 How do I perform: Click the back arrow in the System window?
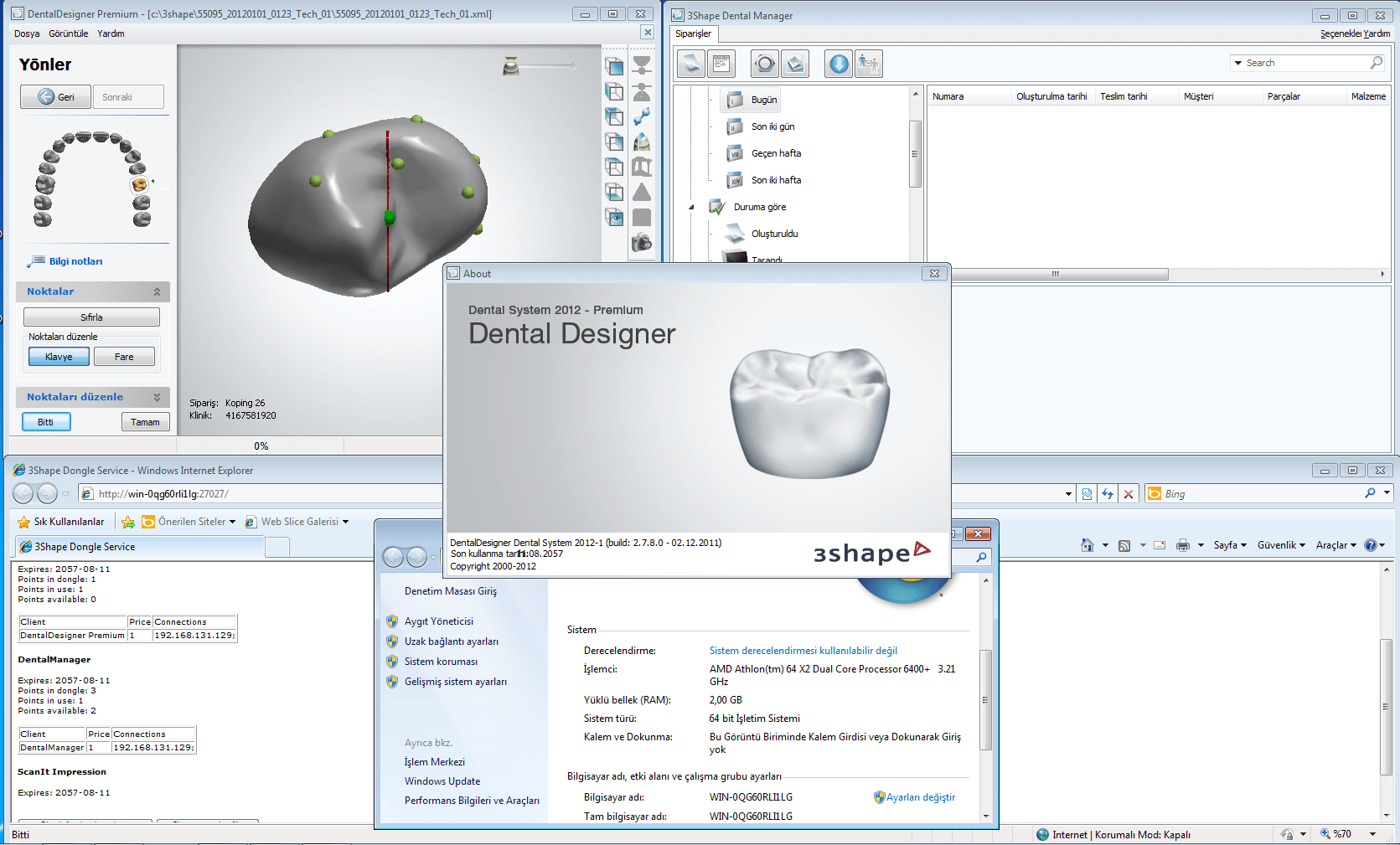tap(393, 557)
